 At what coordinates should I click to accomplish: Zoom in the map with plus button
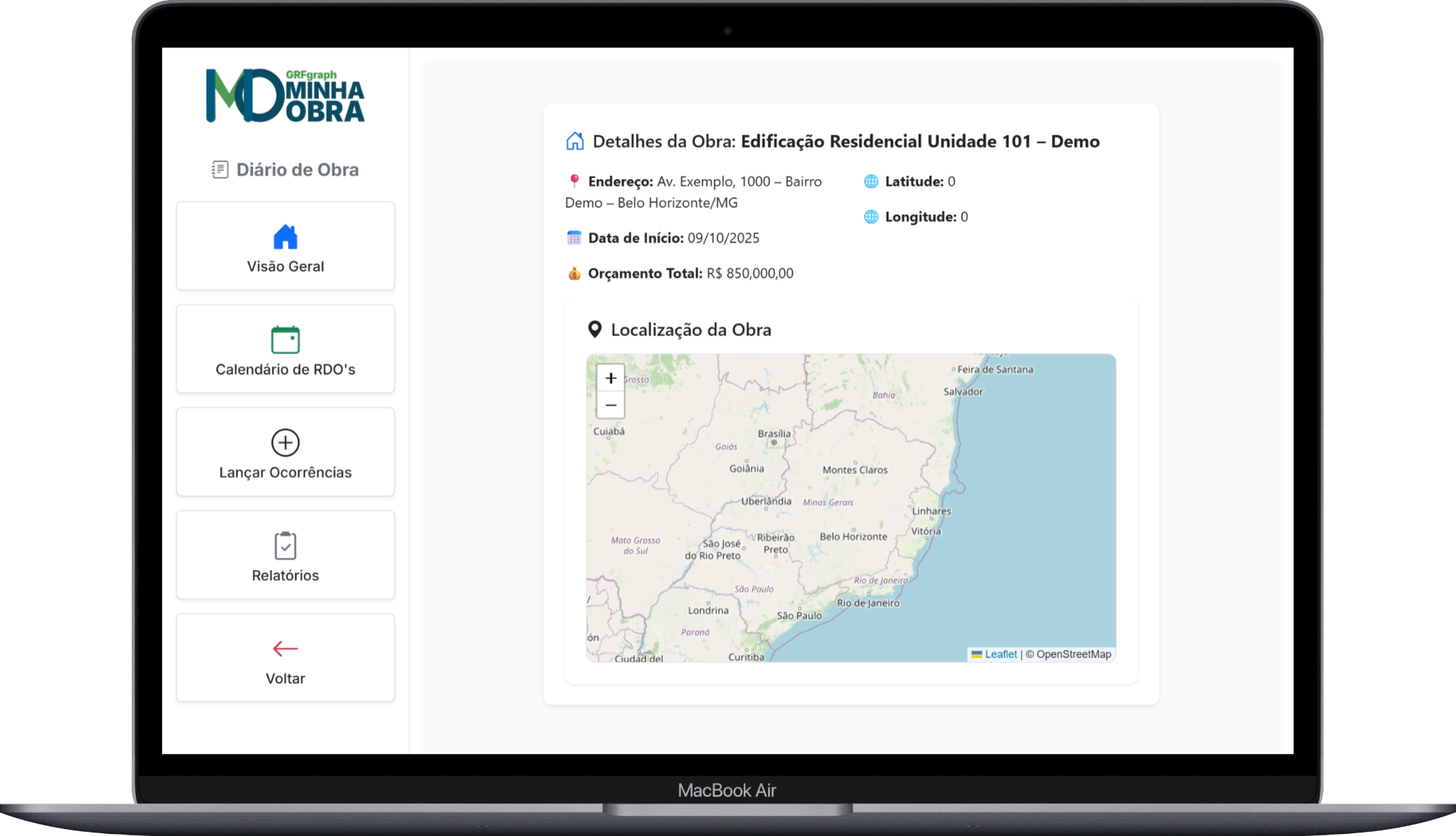[x=610, y=378]
